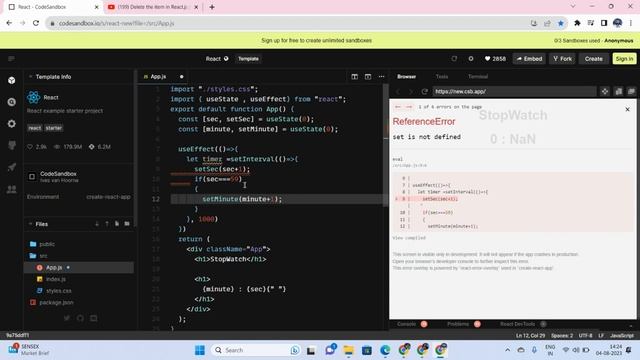The height and width of the screenshot is (360, 640).
Task: Click the download files icon in Files header
Action: coord(97,224)
